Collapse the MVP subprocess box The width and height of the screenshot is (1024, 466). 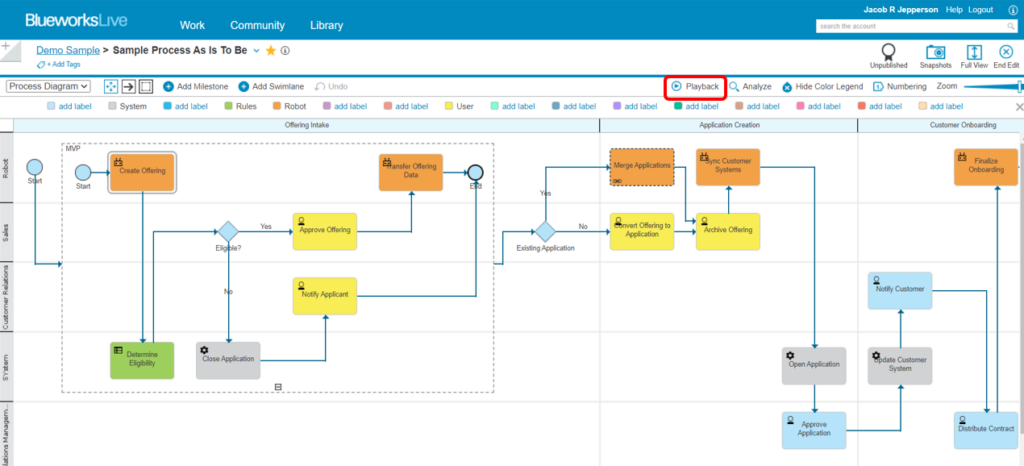[278, 387]
